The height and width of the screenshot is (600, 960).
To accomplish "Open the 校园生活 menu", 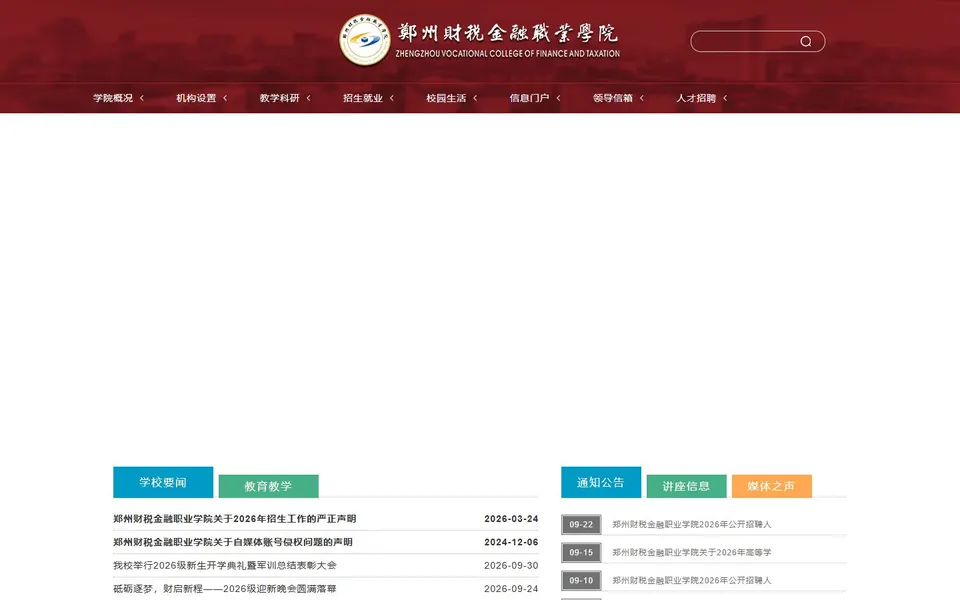I will [446, 98].
